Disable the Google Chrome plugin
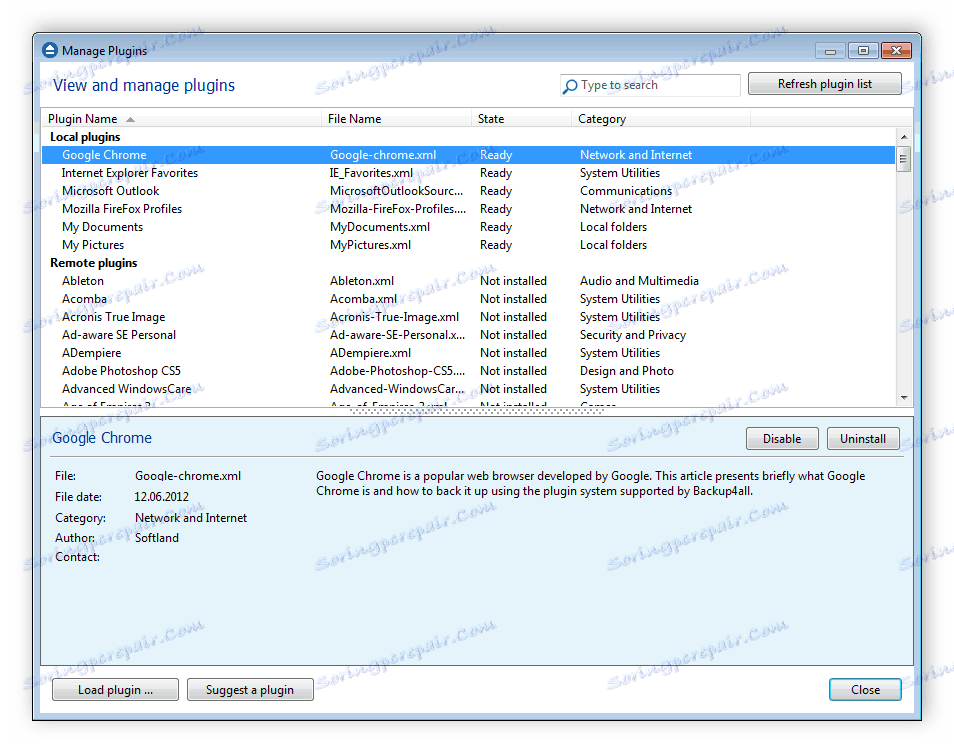Screen dimensions: 954x753 782,439
